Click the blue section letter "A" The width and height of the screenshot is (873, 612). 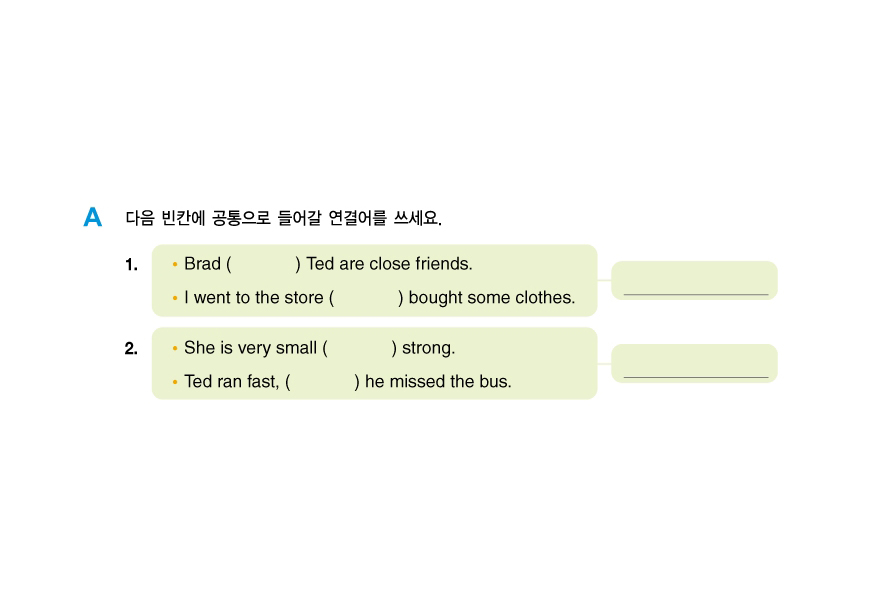93,218
